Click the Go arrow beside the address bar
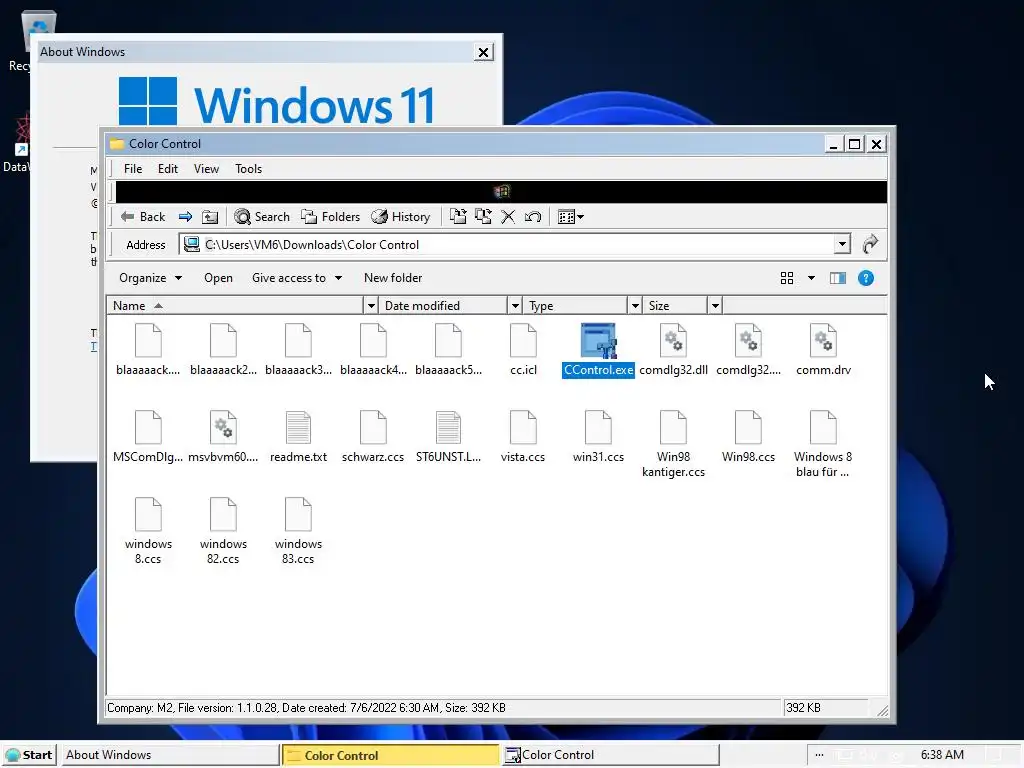This screenshot has height=768, width=1024. [x=870, y=244]
